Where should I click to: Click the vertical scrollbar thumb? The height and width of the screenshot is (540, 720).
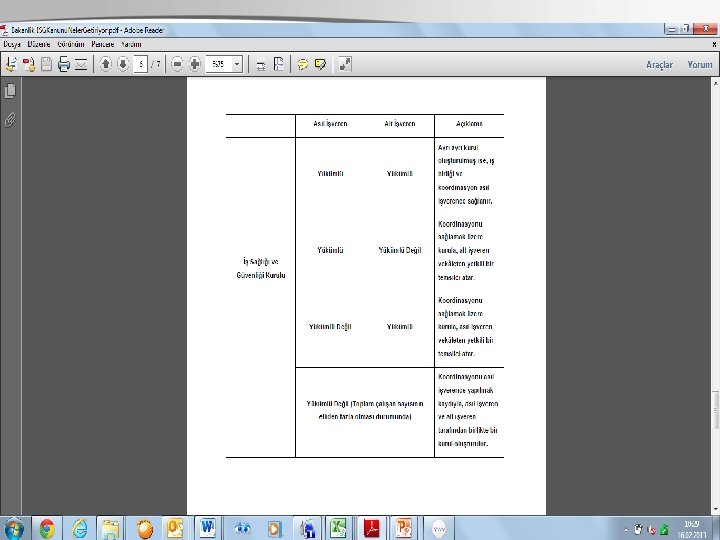pos(715,410)
